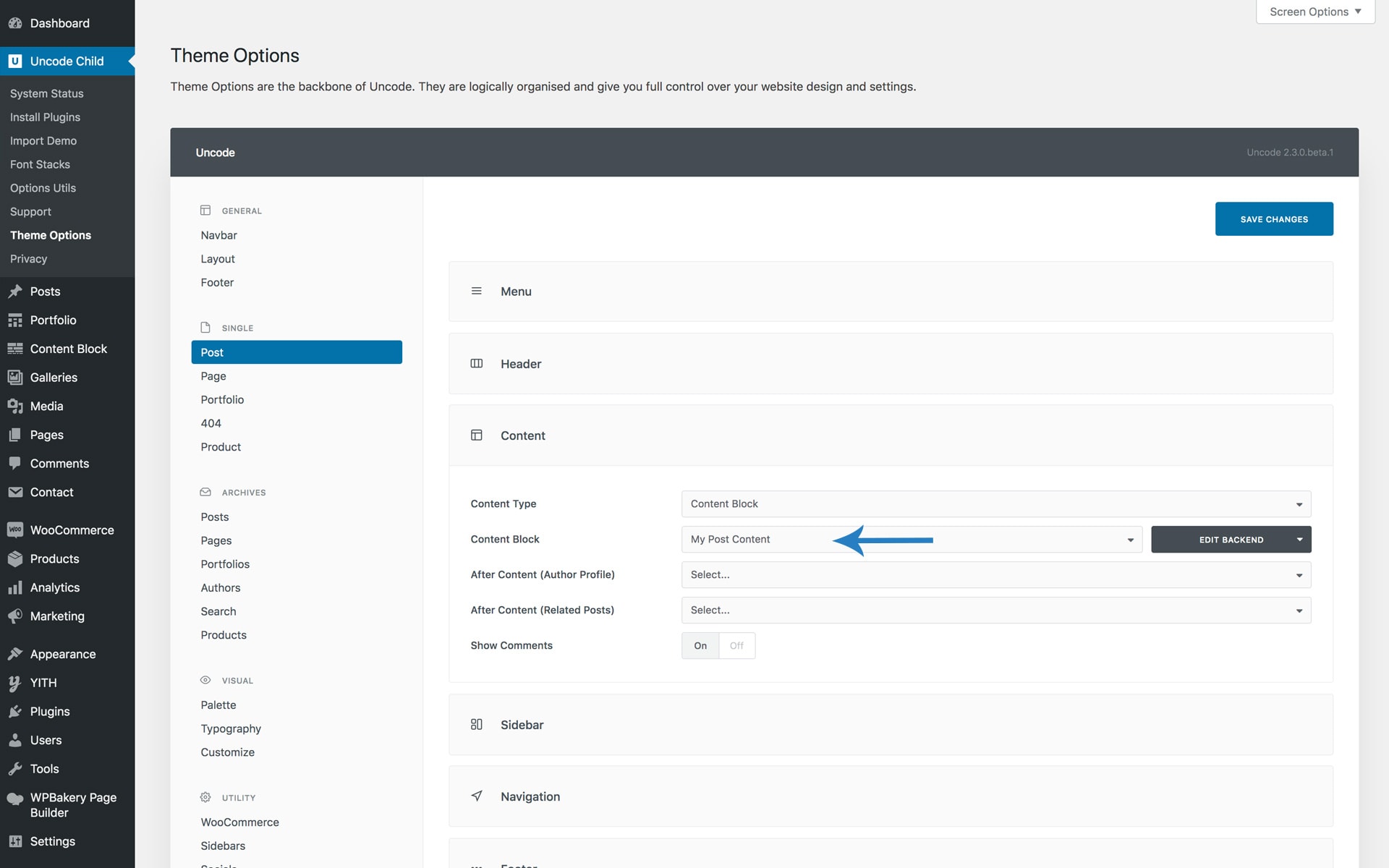Viewport: 1389px width, 868px height.
Task: Turn Show Comments On
Action: (x=700, y=645)
